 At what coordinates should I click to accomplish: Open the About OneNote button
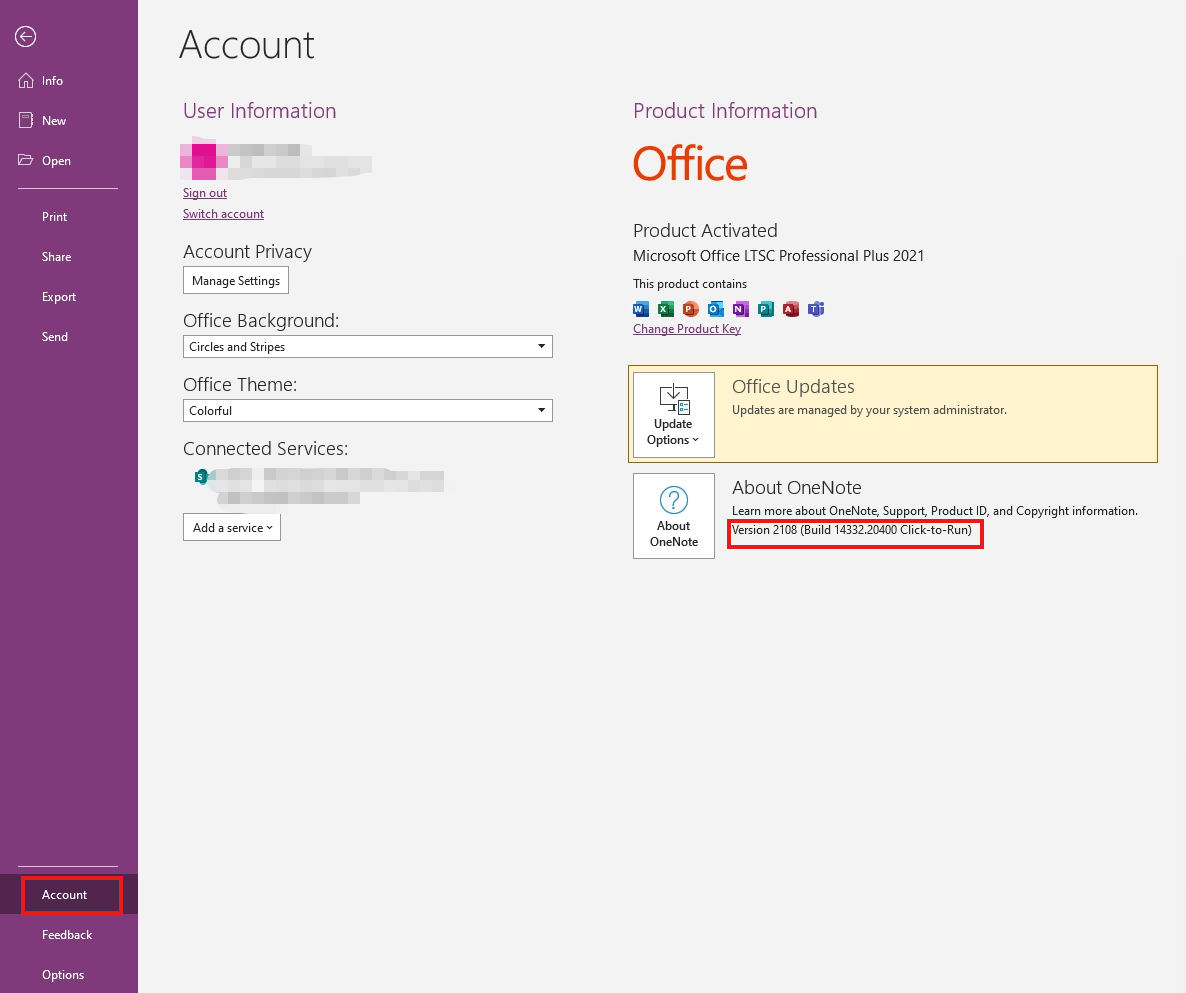(x=673, y=516)
